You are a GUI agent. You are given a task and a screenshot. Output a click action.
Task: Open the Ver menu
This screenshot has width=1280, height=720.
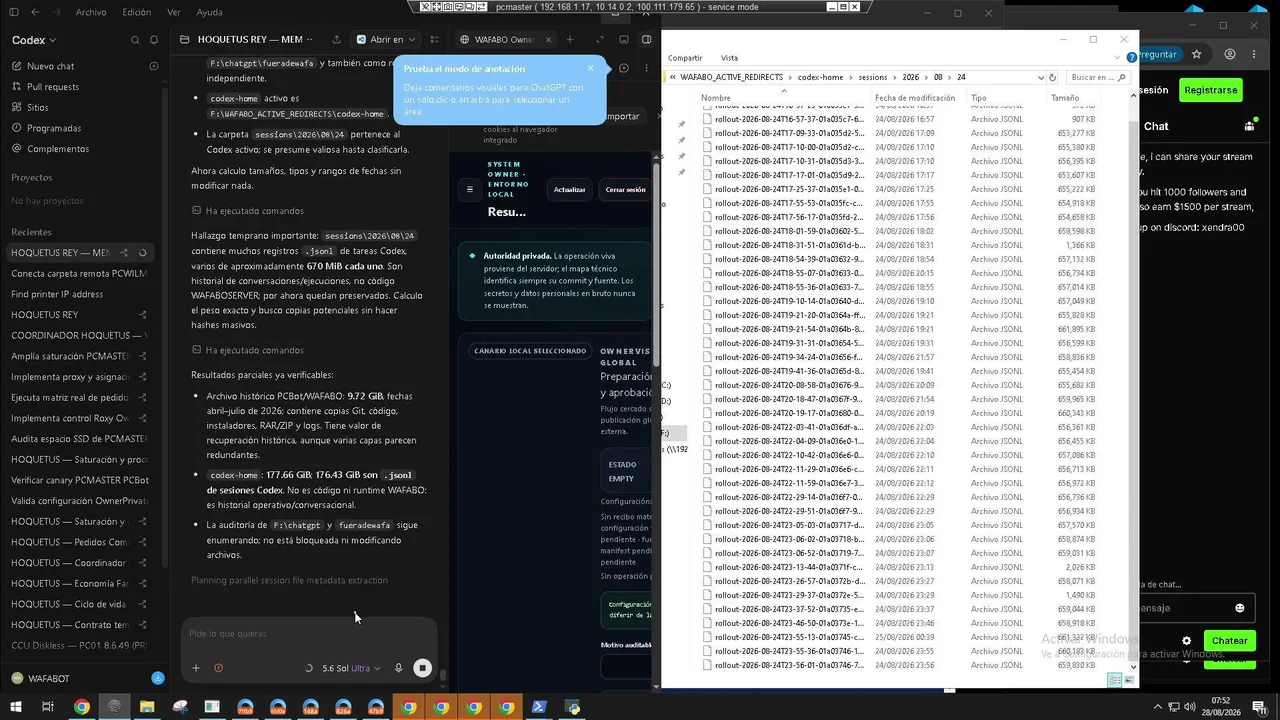[174, 12]
